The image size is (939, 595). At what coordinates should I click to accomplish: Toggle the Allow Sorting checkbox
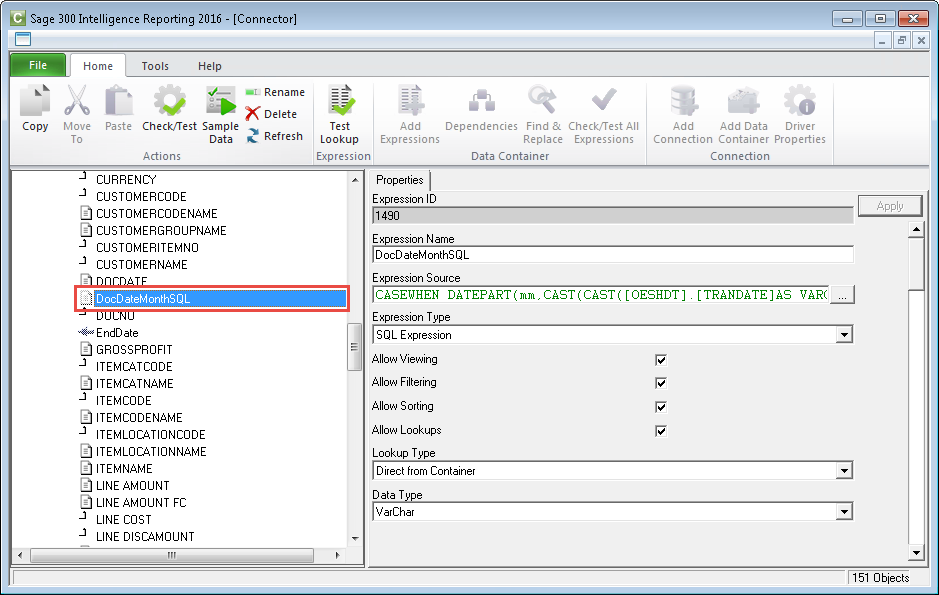[x=661, y=407]
